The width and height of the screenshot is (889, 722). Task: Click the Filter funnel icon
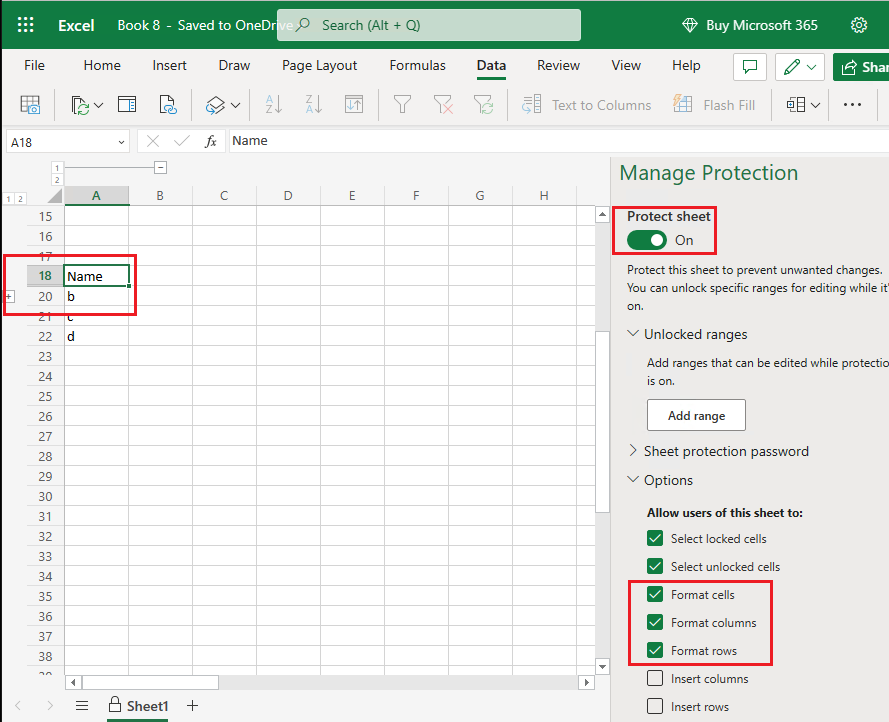(x=403, y=105)
